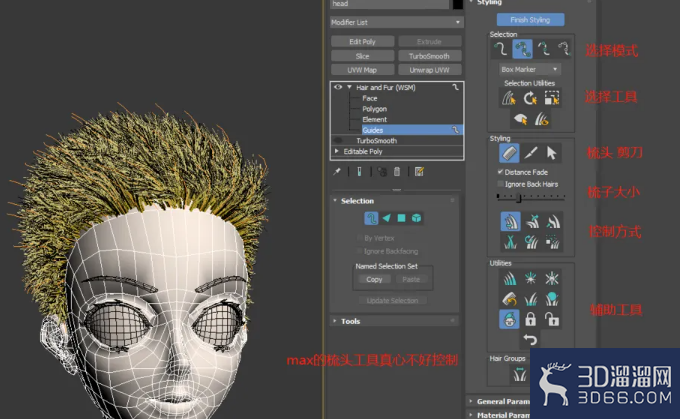Enable the Ignore Back Hairs checkbox
The image size is (680, 419).
coord(500,184)
